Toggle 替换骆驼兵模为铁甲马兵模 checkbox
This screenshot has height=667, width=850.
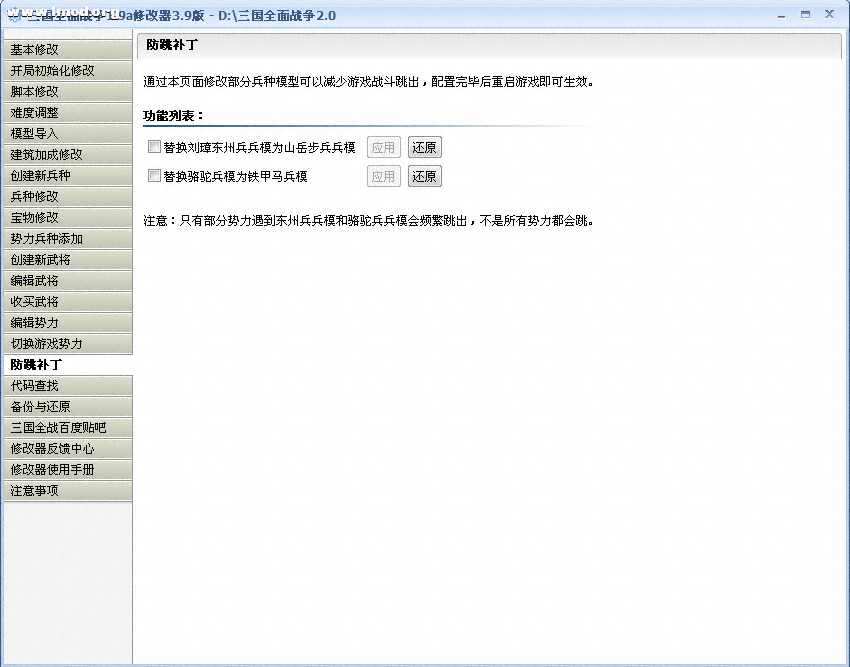(x=154, y=176)
